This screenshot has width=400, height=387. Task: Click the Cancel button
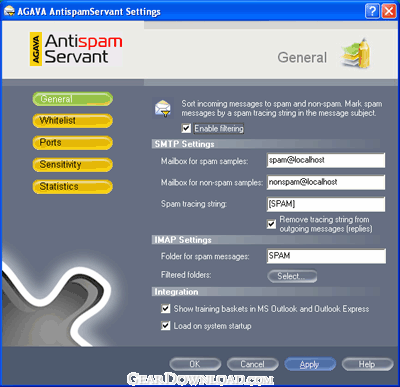point(253,364)
